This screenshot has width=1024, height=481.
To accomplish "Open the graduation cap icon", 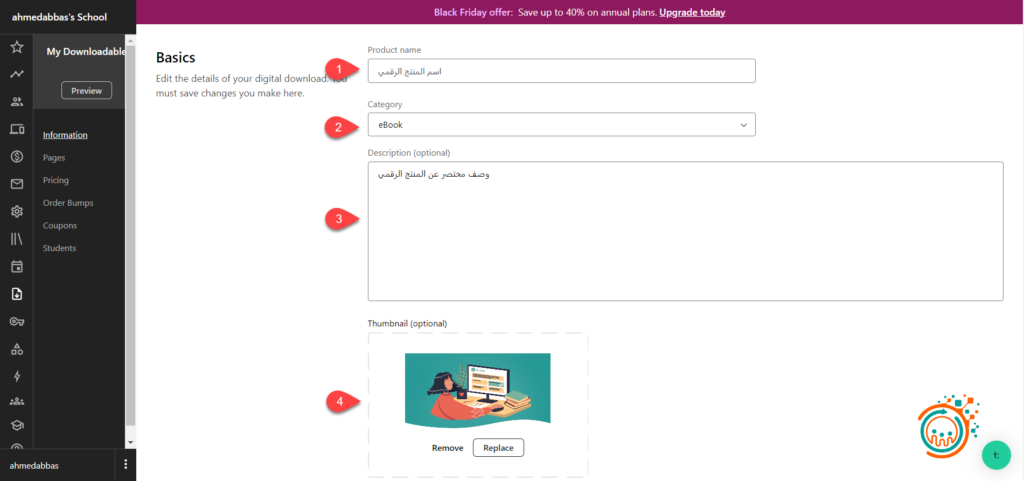I will pos(16,424).
